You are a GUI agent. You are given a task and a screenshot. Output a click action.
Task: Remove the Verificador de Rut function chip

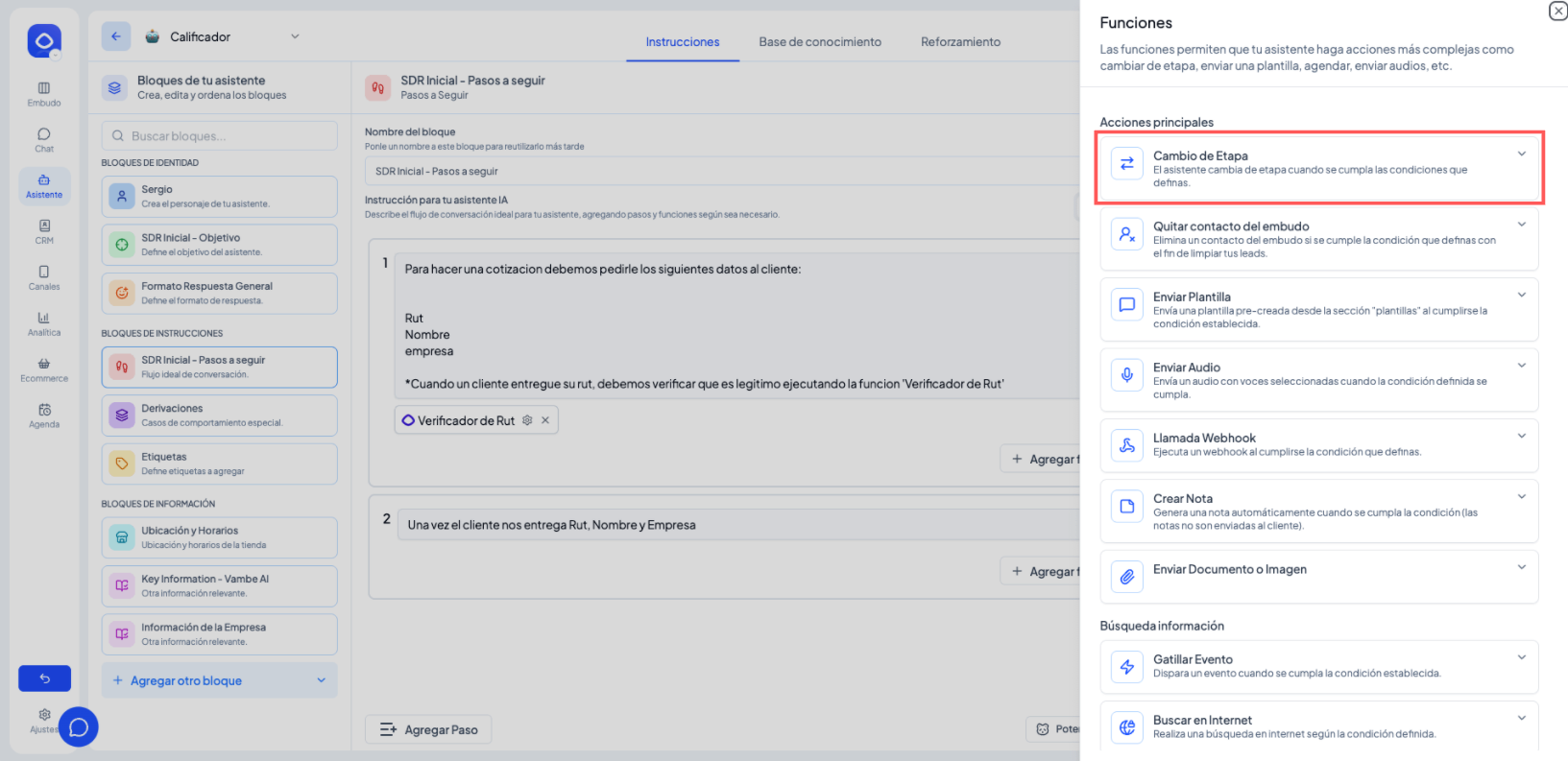point(545,420)
